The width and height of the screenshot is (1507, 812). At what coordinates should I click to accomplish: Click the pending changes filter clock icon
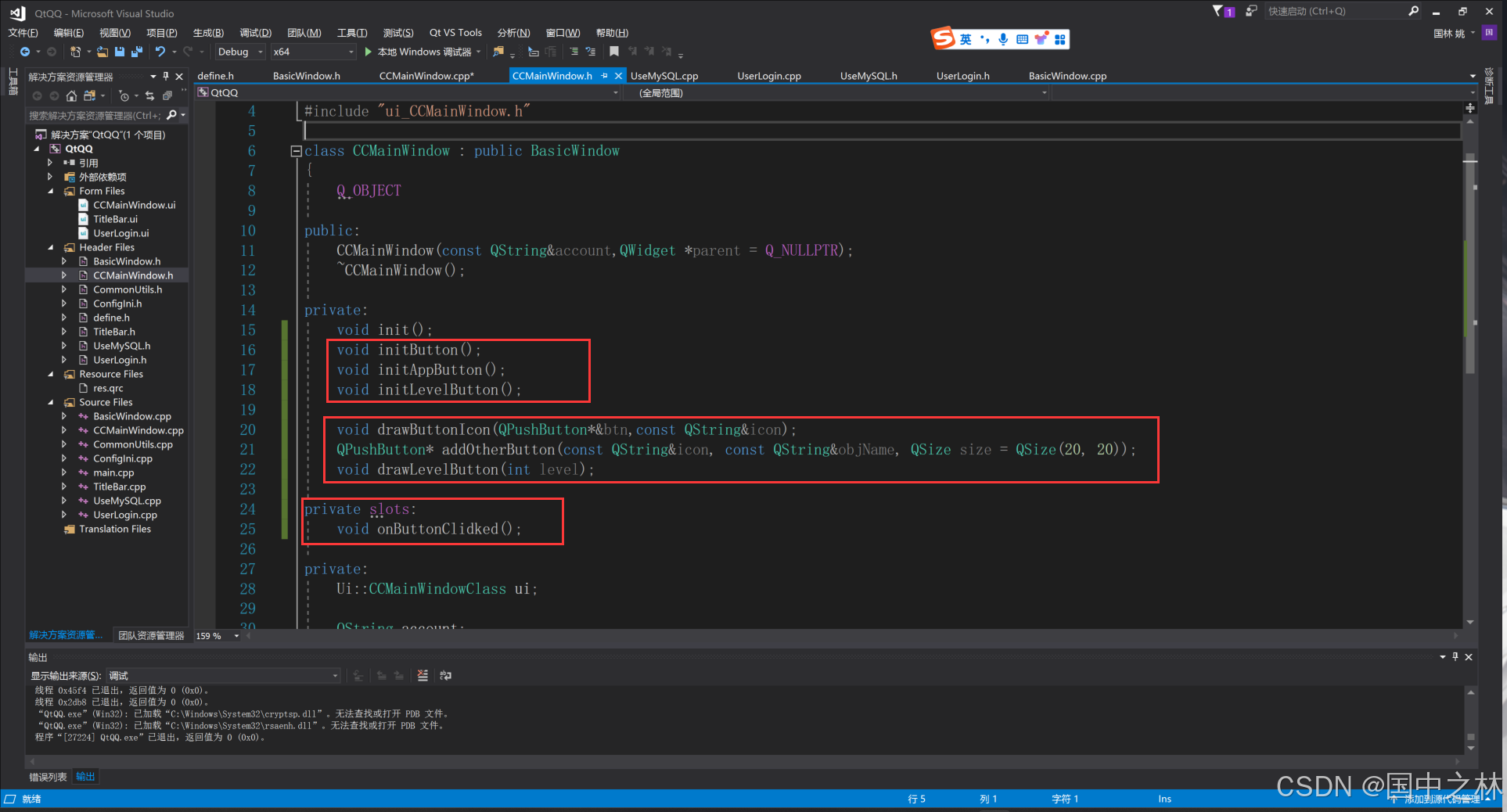(x=124, y=95)
